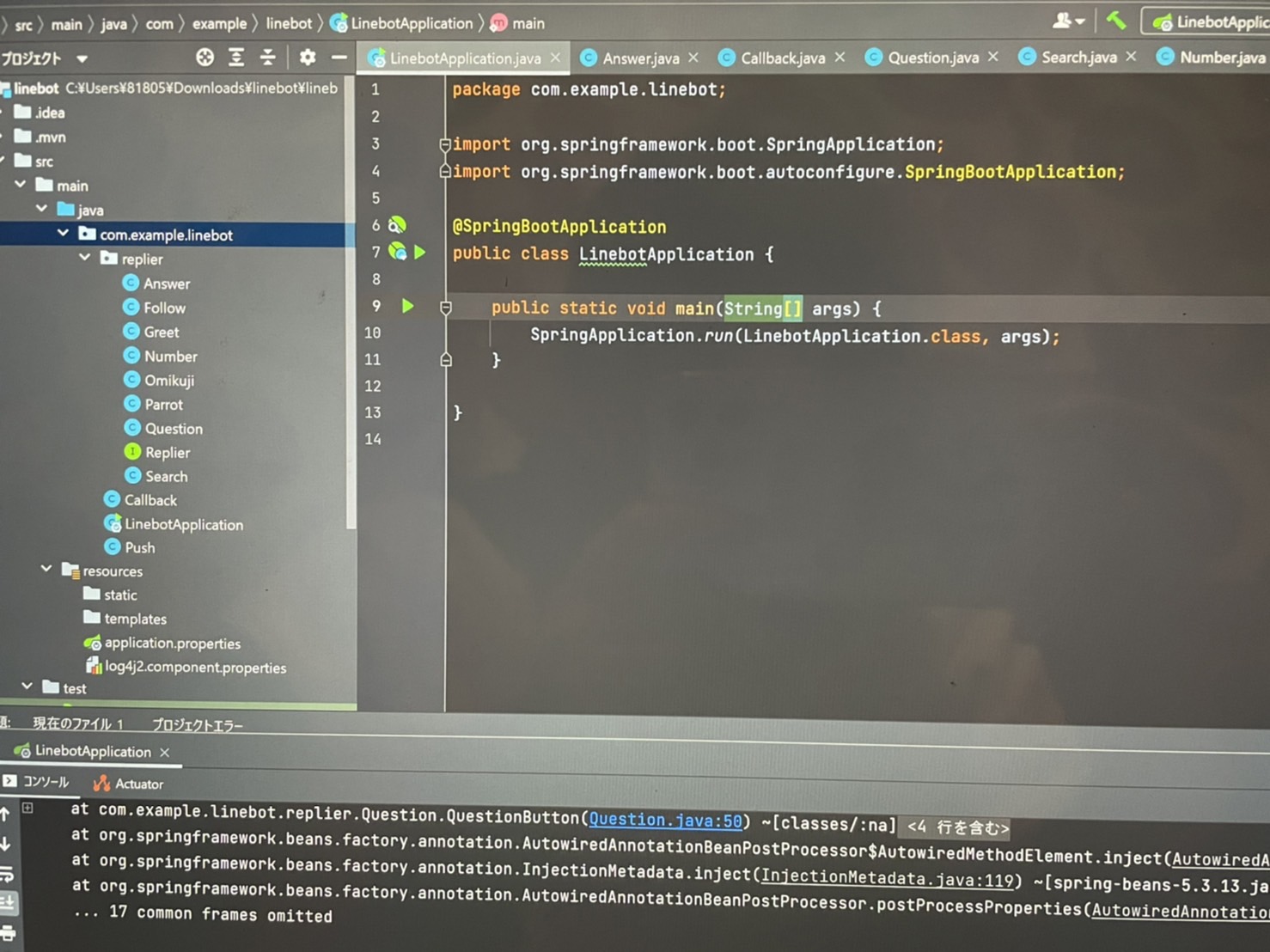1270x952 pixels.
Task: Run main method from line 9 gutter arrow
Action: point(408,306)
